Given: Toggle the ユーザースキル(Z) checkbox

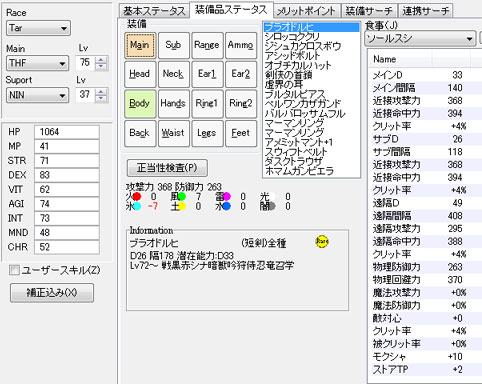Looking at the screenshot, I should (14, 270).
